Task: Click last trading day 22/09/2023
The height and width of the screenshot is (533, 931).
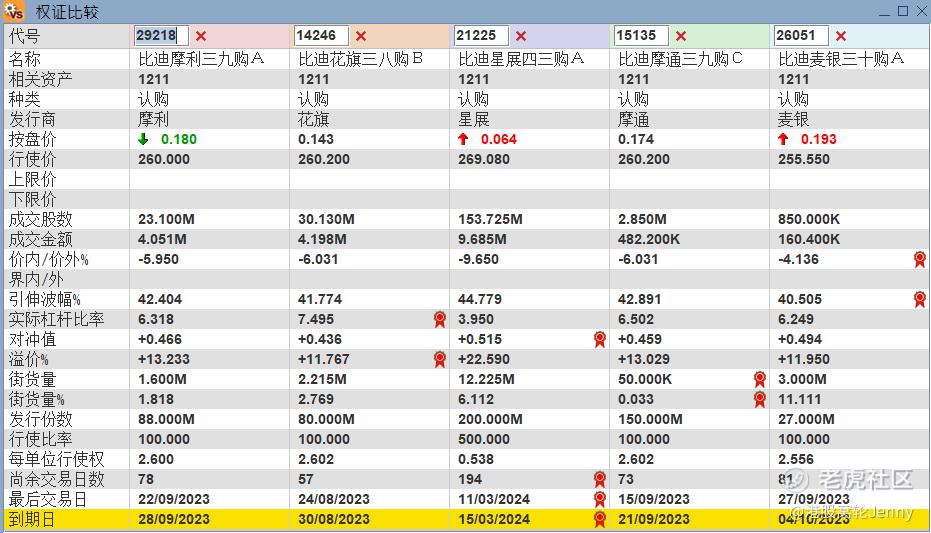Action: (174, 499)
